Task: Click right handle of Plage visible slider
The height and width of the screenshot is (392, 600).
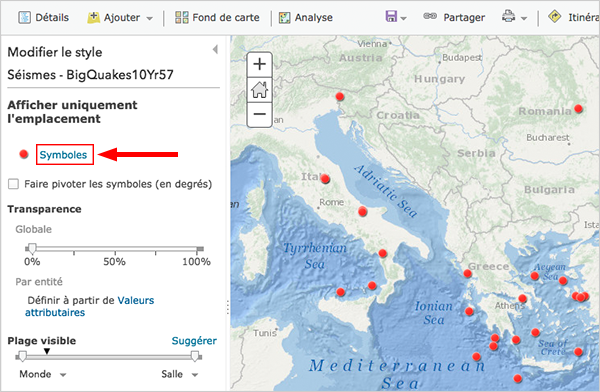Action: 196,356
